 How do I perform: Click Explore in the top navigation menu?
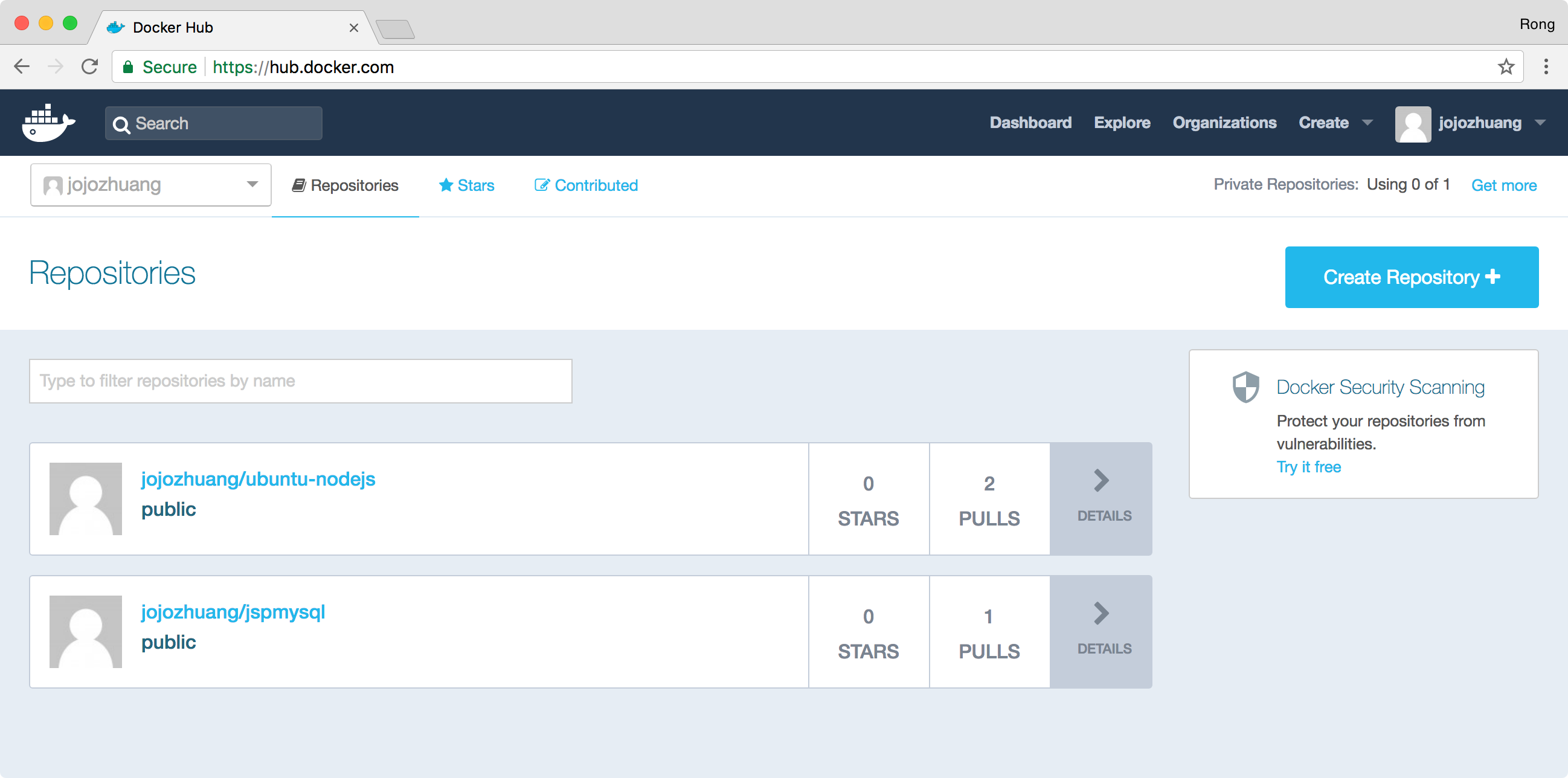point(1121,123)
